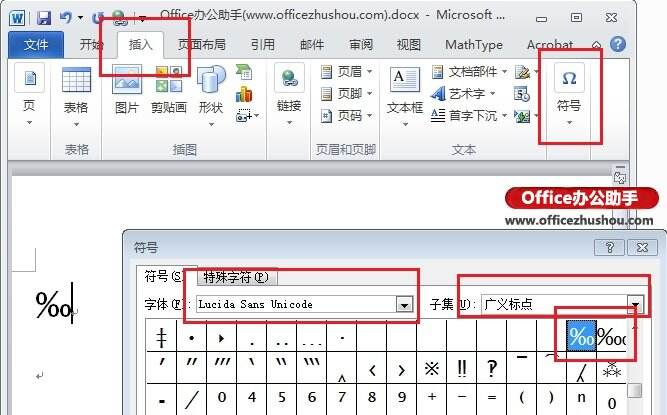Open the 页 Pages dropdown
The width and height of the screenshot is (667, 415).
[29, 96]
